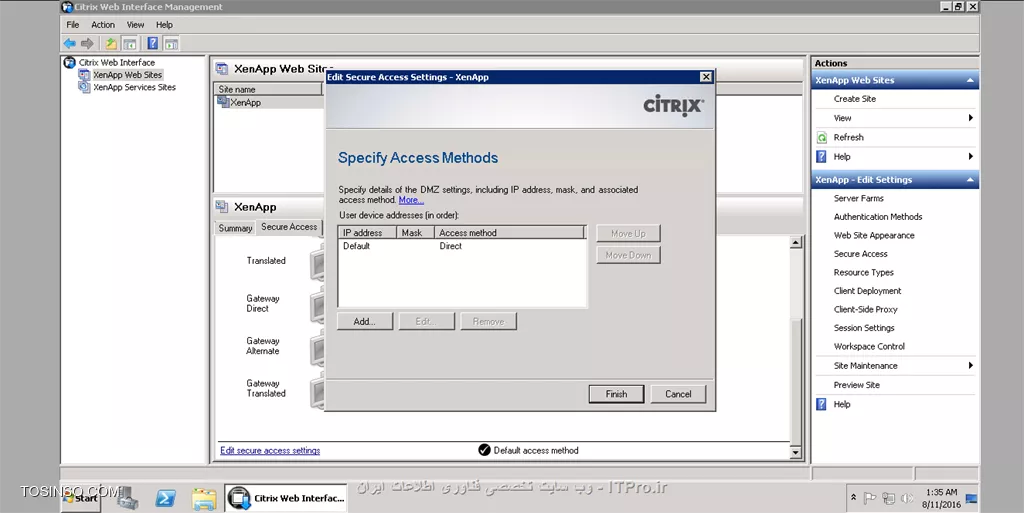Select the Default Direct row in address list
Screen dimensions: 1024x513
462,246
